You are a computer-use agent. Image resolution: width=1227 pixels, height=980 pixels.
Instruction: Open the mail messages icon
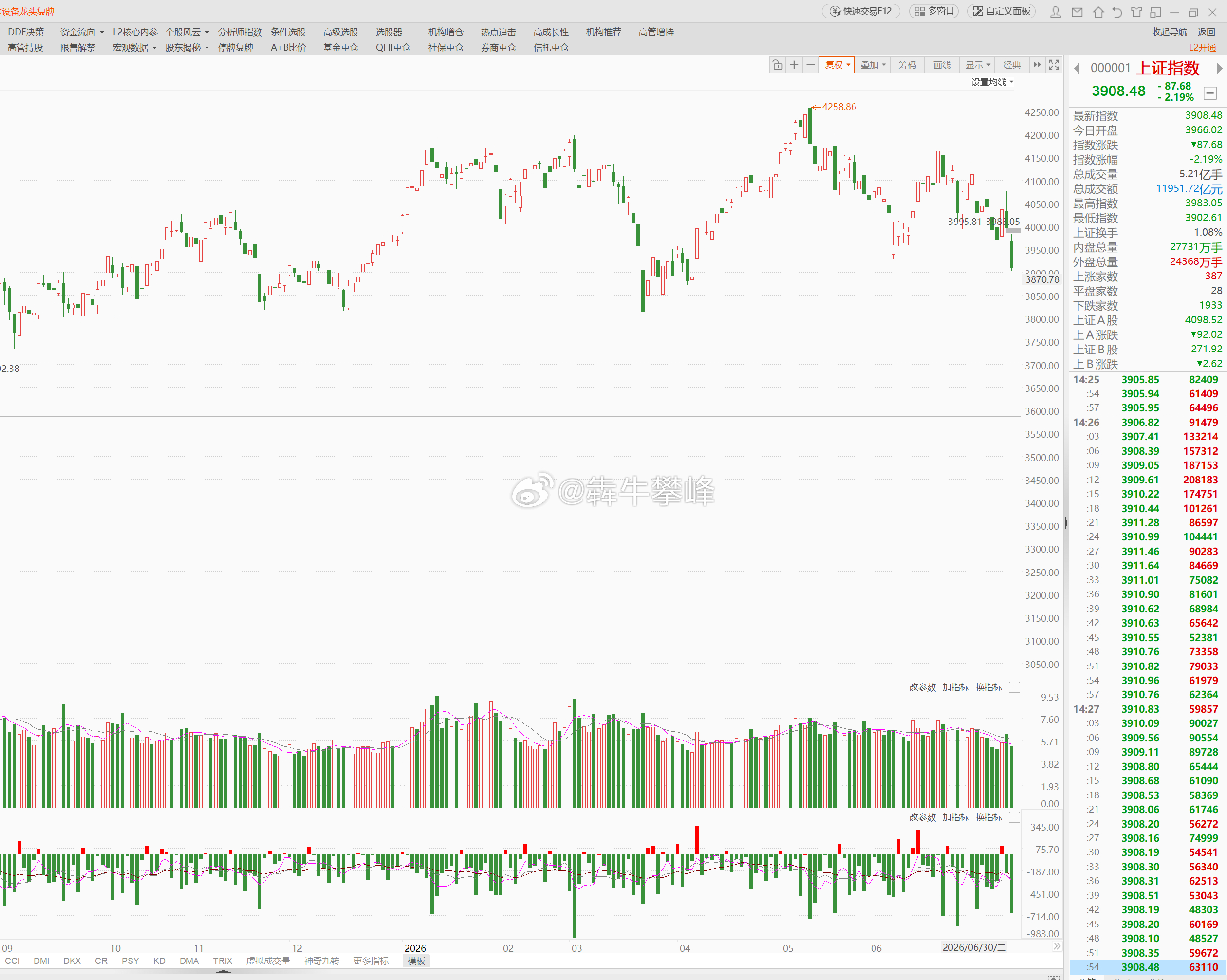pyautogui.click(x=1077, y=11)
